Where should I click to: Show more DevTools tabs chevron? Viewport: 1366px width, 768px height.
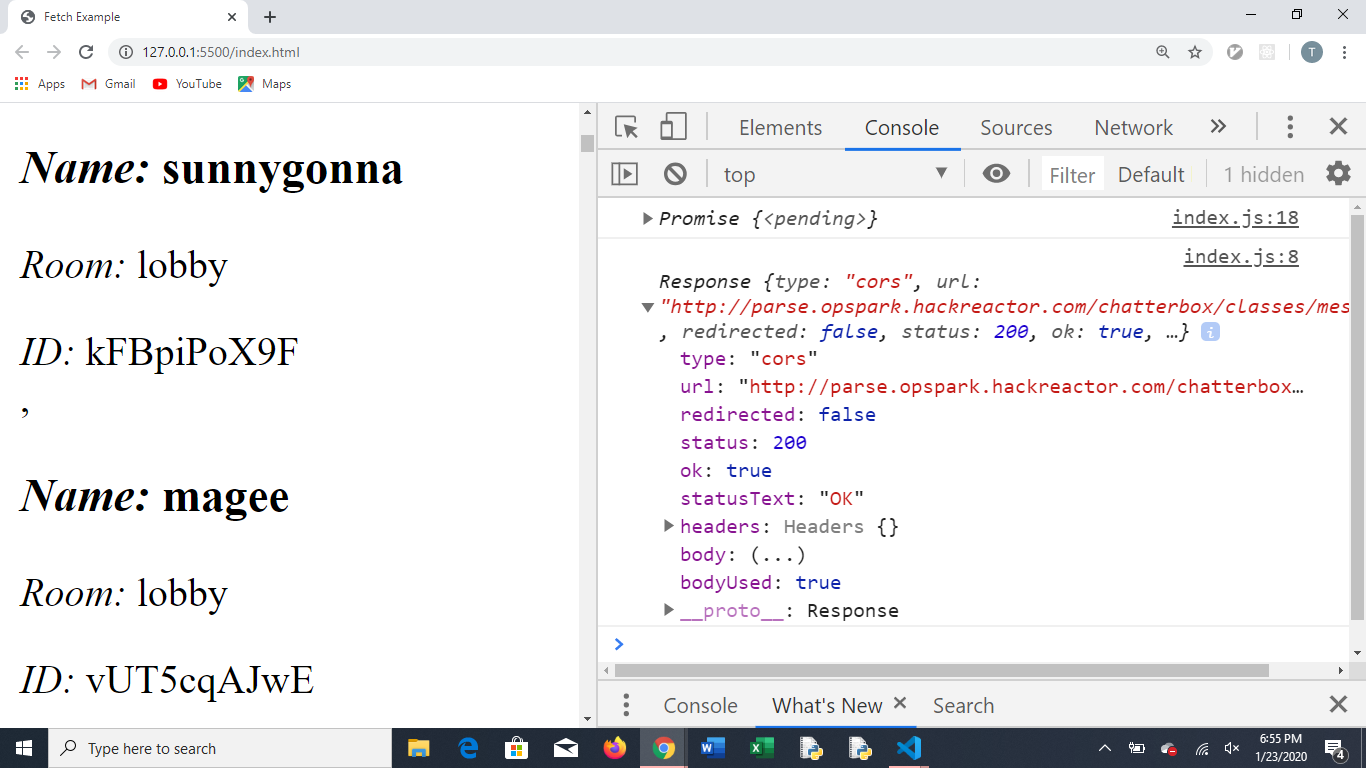pyautogui.click(x=1218, y=127)
